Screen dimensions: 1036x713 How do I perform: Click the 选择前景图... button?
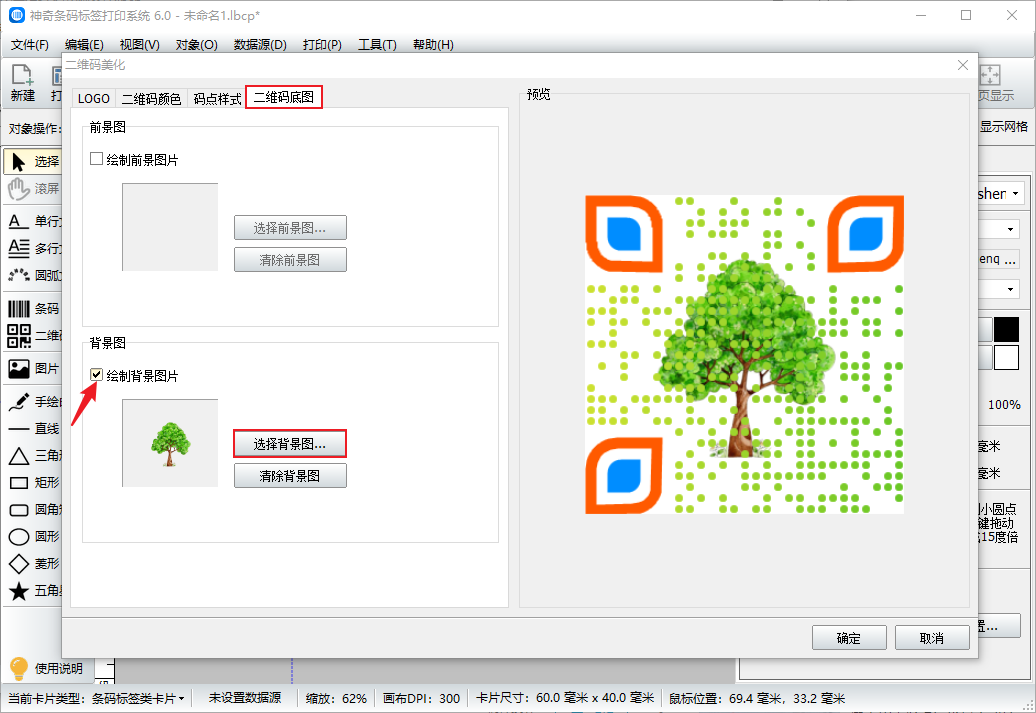point(290,228)
